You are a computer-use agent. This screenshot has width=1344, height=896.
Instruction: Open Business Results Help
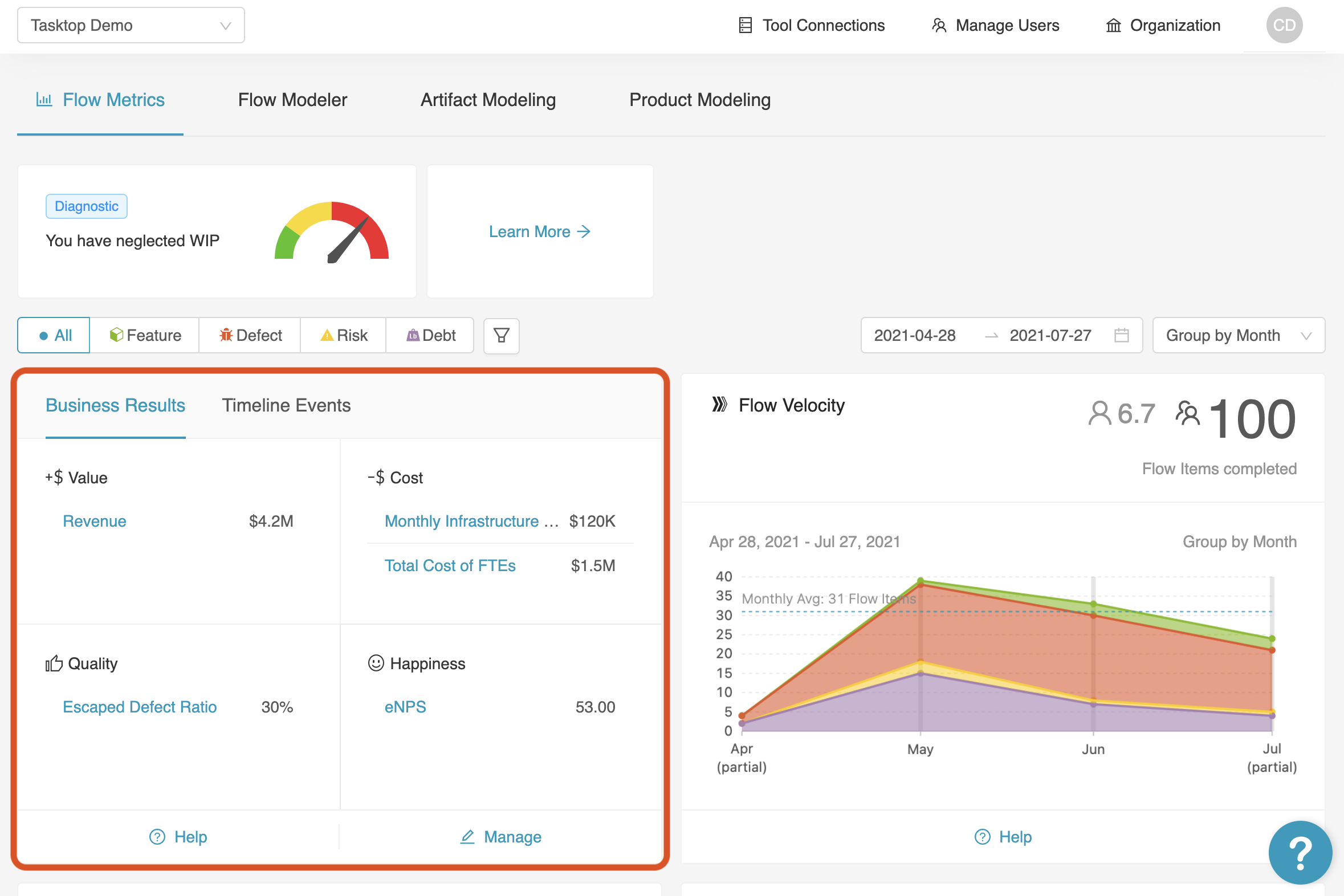point(178,837)
